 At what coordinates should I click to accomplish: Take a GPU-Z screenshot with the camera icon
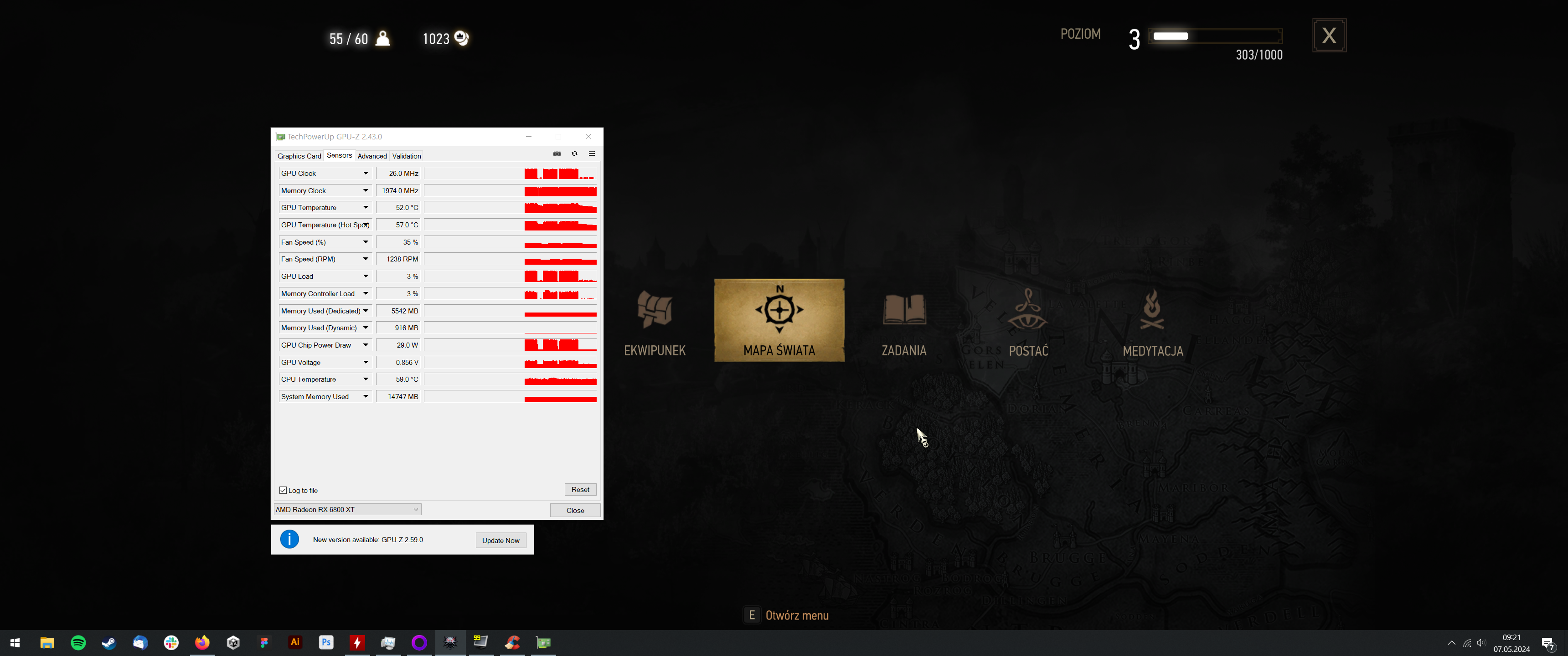coord(557,154)
